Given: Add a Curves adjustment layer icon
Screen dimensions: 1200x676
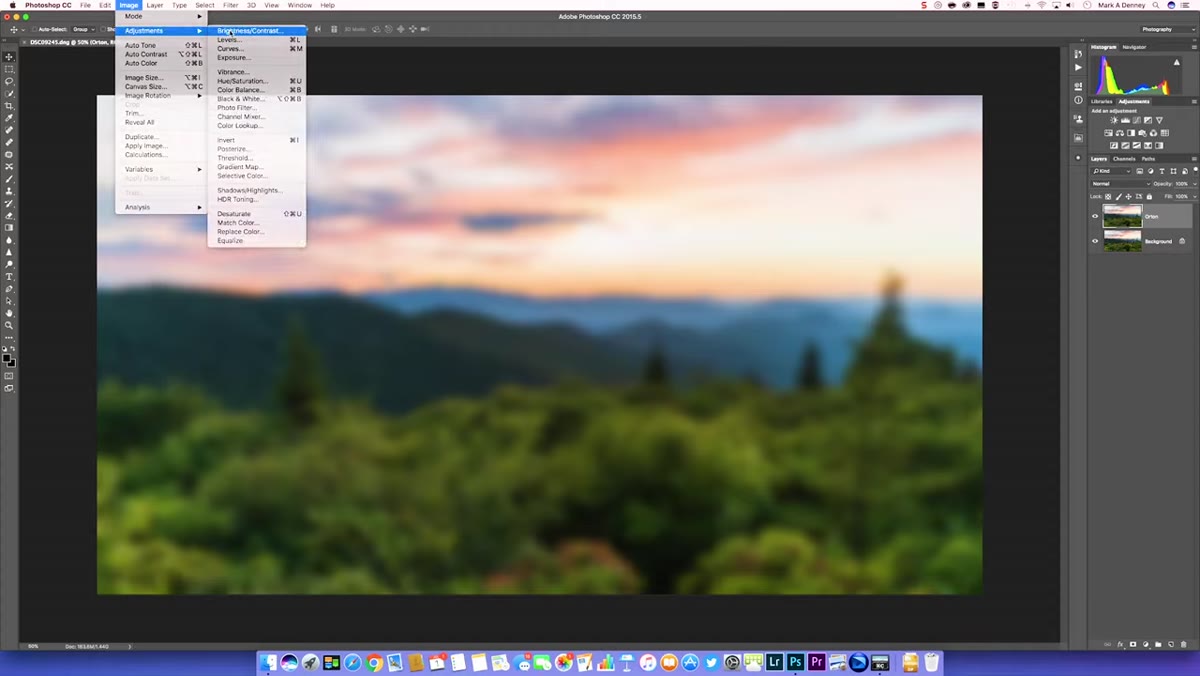Looking at the screenshot, I should 1136,120.
